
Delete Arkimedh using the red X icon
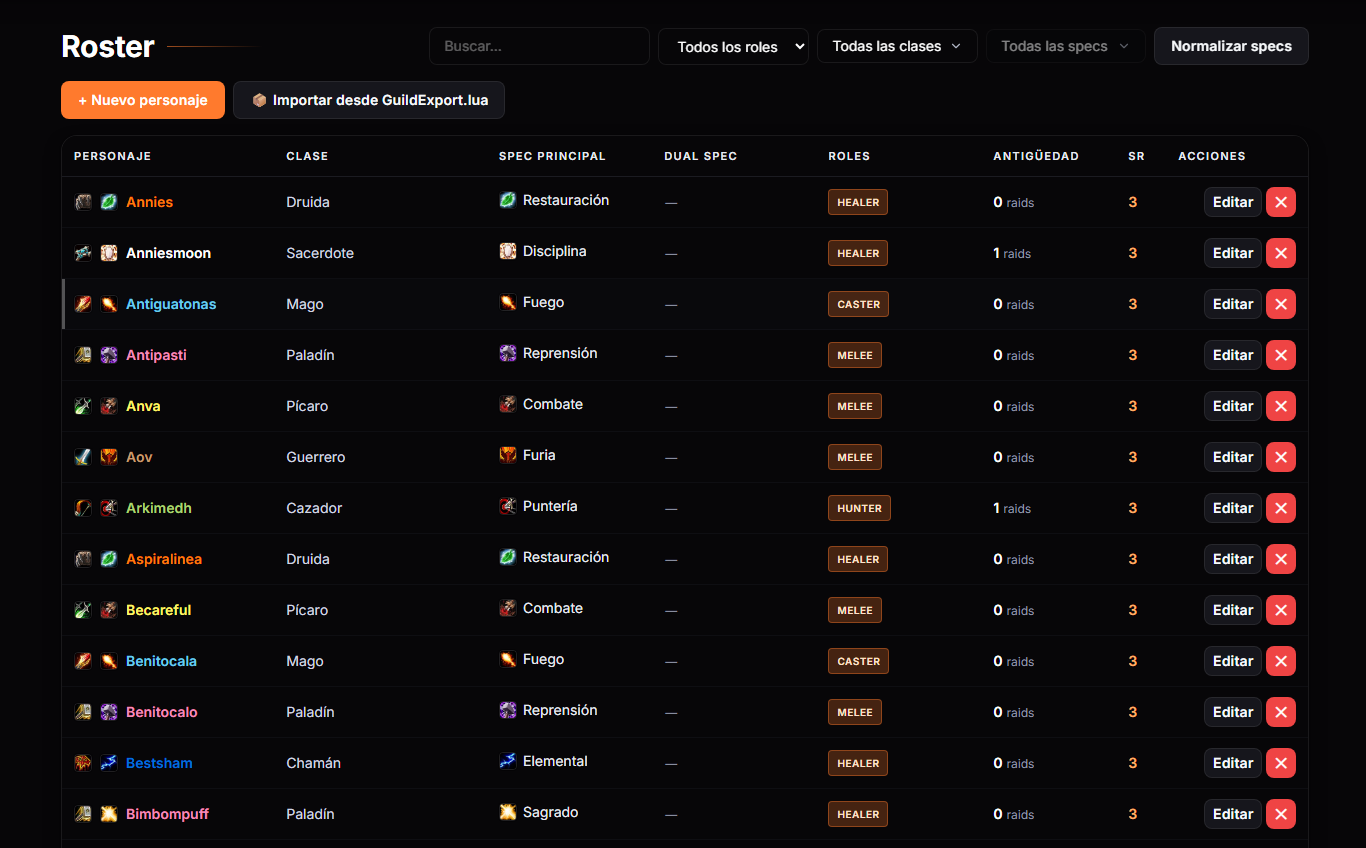click(1281, 508)
